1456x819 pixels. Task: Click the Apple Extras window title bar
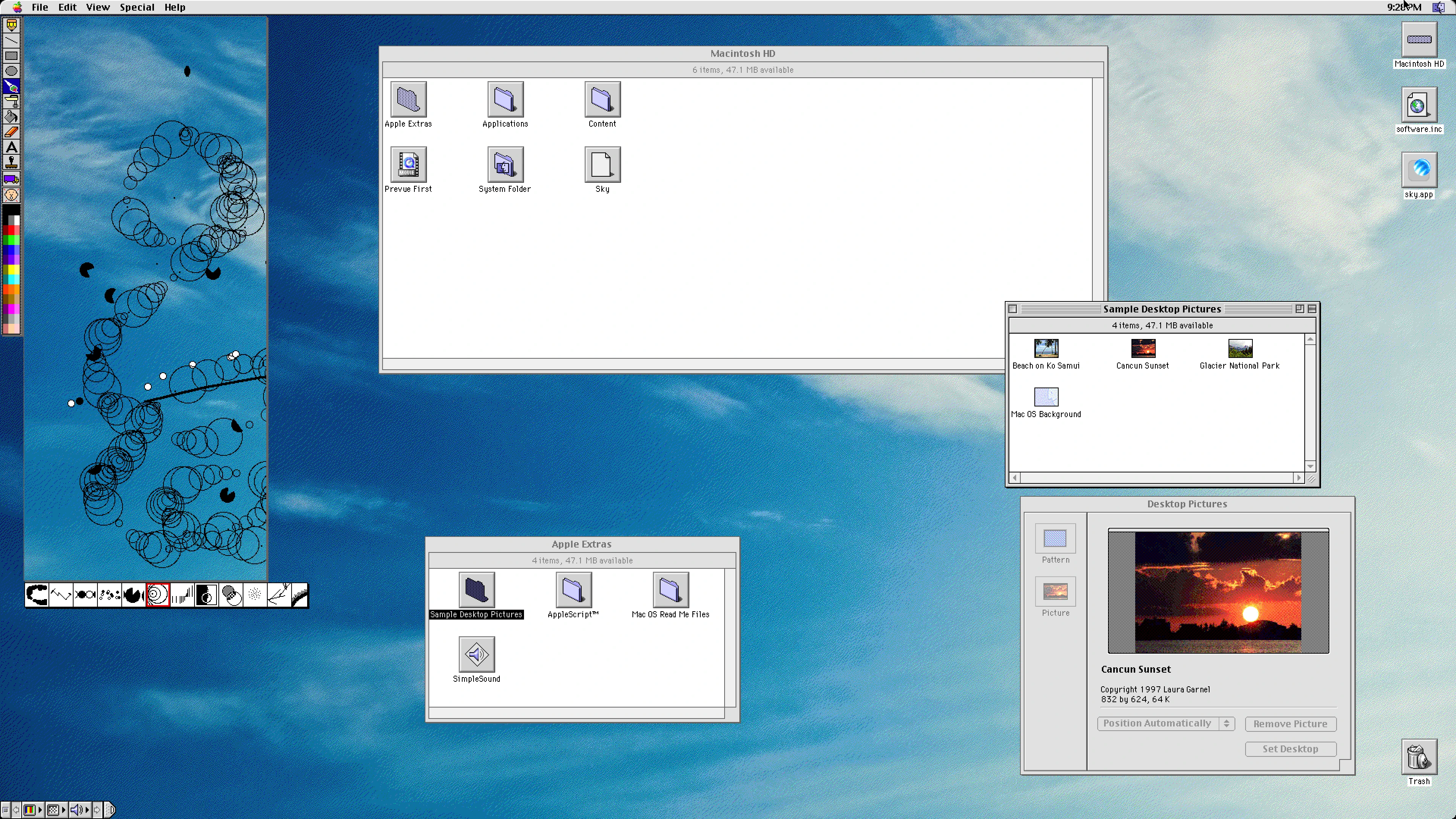tap(582, 544)
